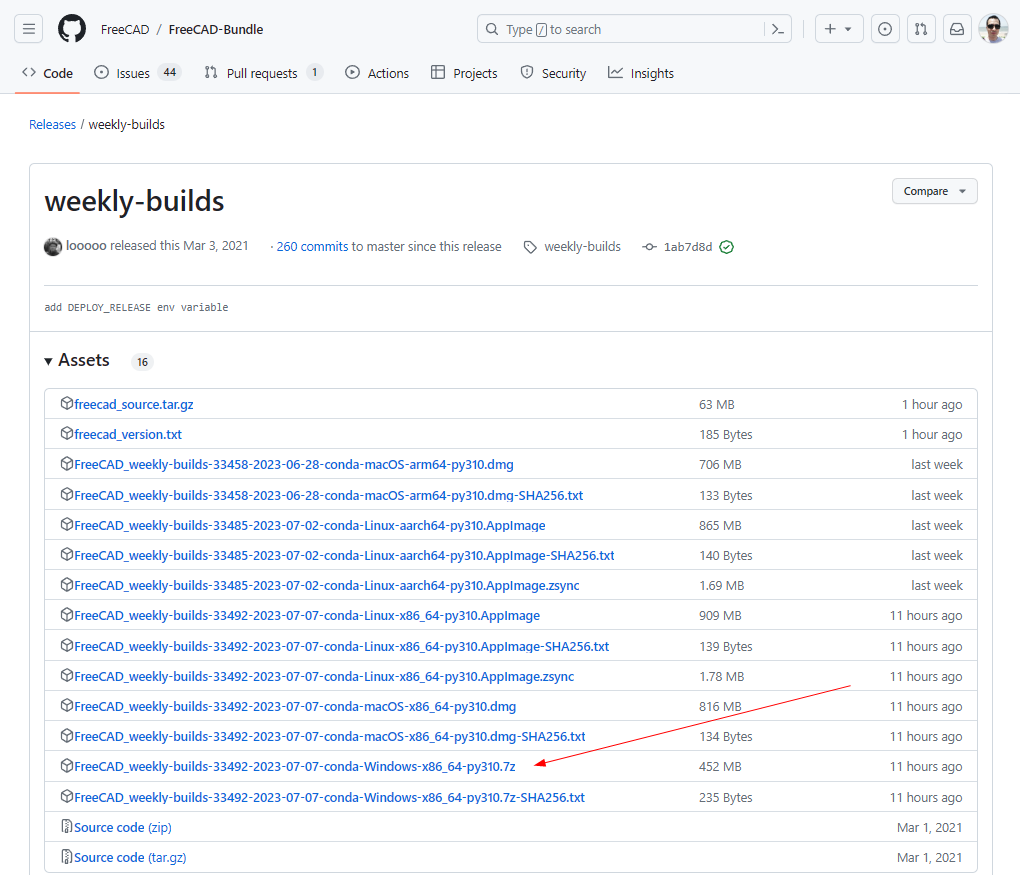Open the Pull requests tab
Screen dimensions: 1020x875
(262, 74)
